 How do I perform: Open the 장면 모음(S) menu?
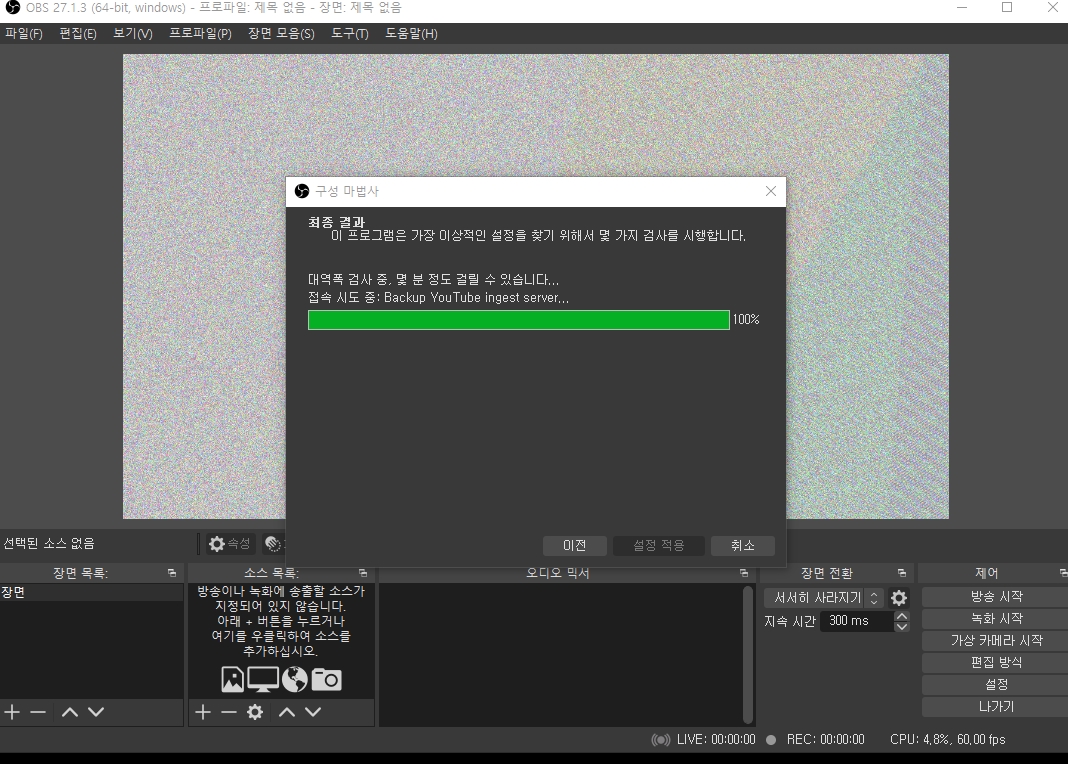pos(281,33)
